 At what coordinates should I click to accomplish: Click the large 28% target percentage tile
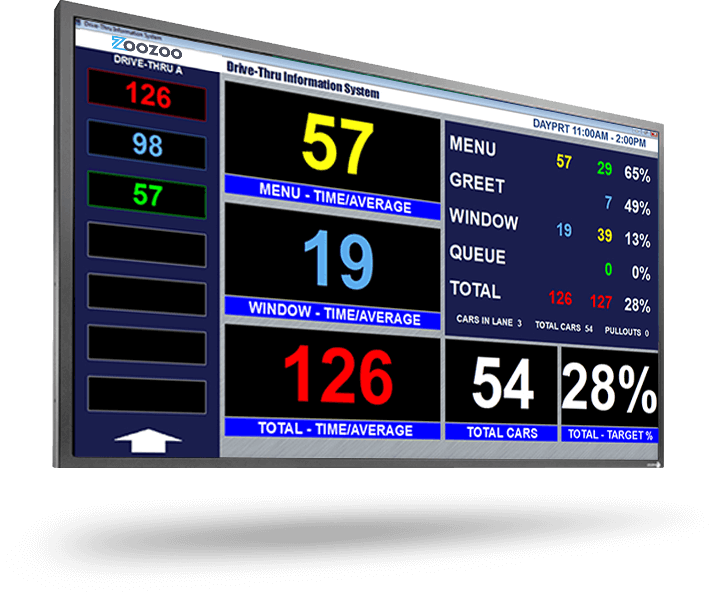pos(609,386)
